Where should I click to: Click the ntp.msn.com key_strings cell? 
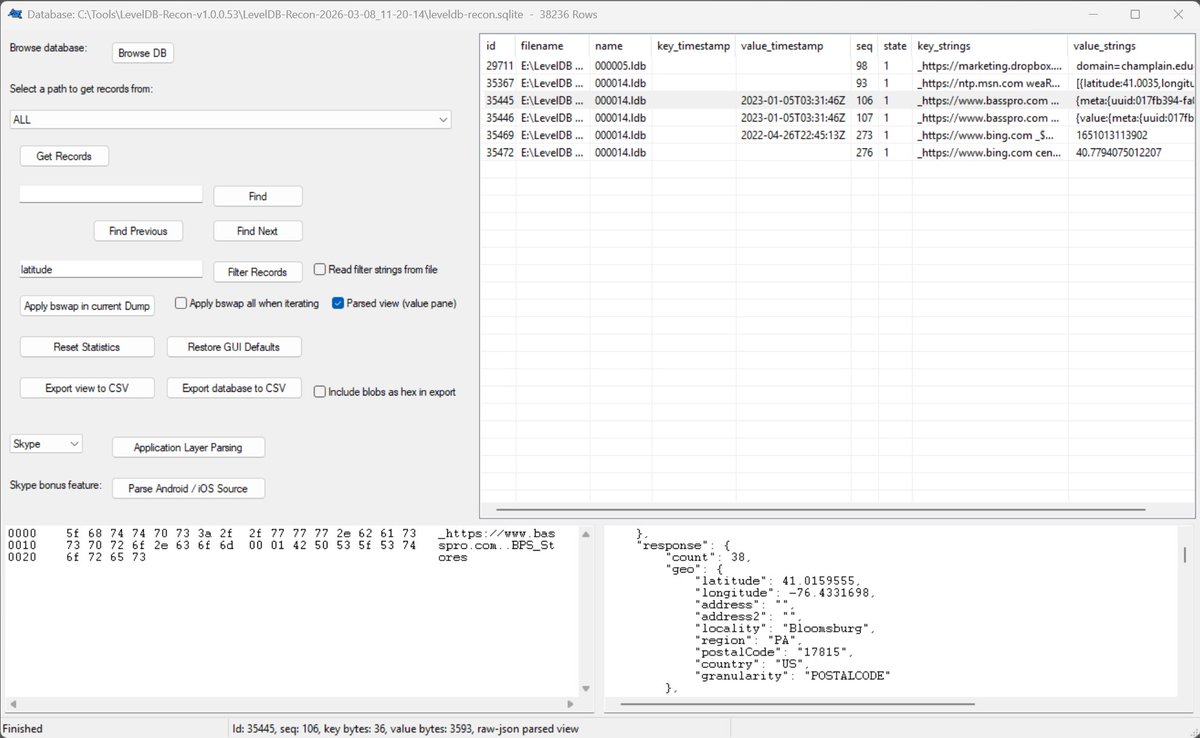(990, 83)
